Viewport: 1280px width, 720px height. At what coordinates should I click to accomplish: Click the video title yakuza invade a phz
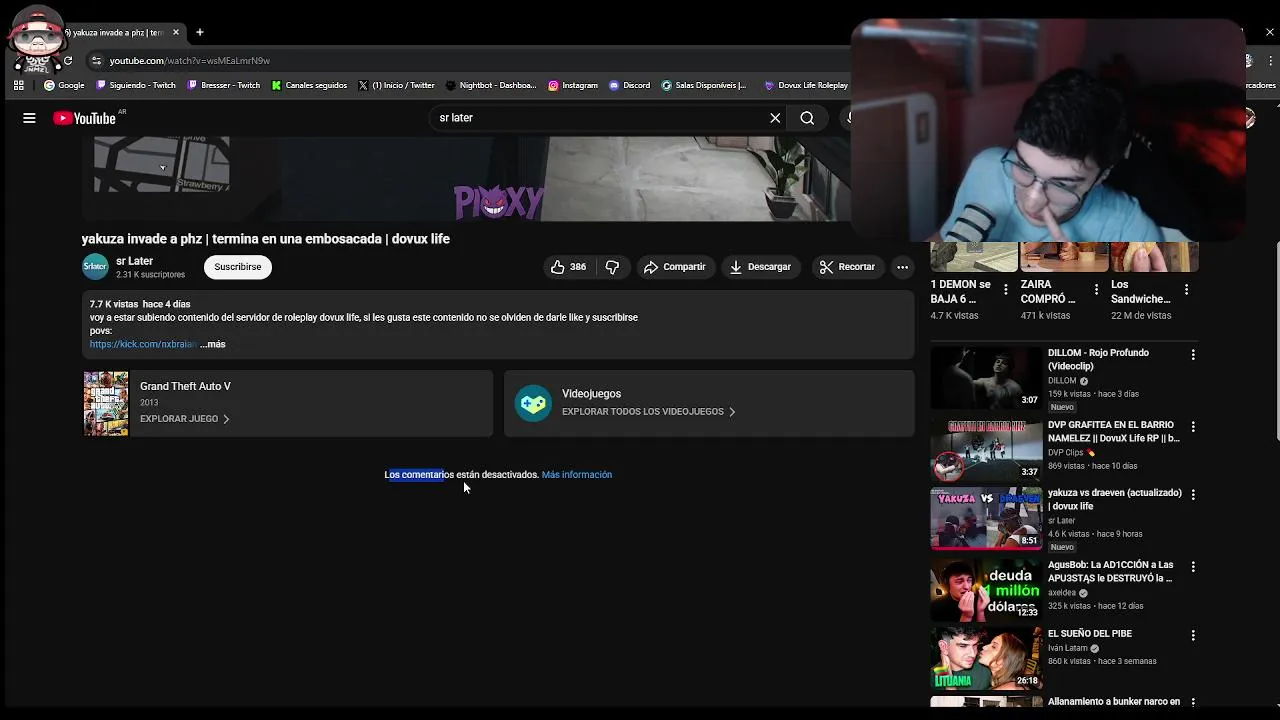(x=266, y=239)
